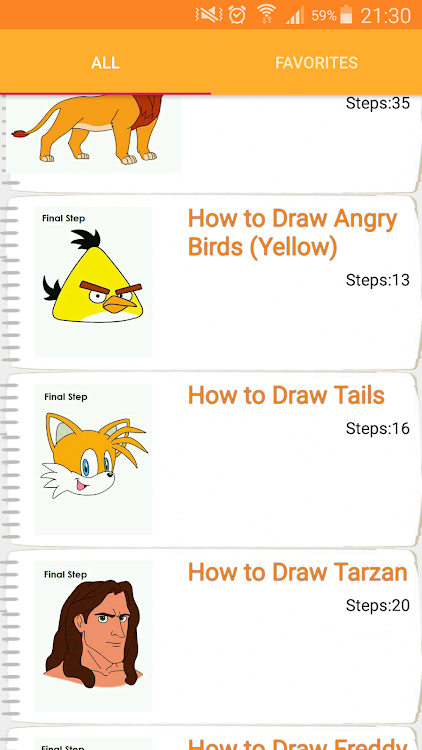Open the Angry Birds yellow bird thumbnail
Image resolution: width=422 pixels, height=750 pixels.
click(94, 282)
